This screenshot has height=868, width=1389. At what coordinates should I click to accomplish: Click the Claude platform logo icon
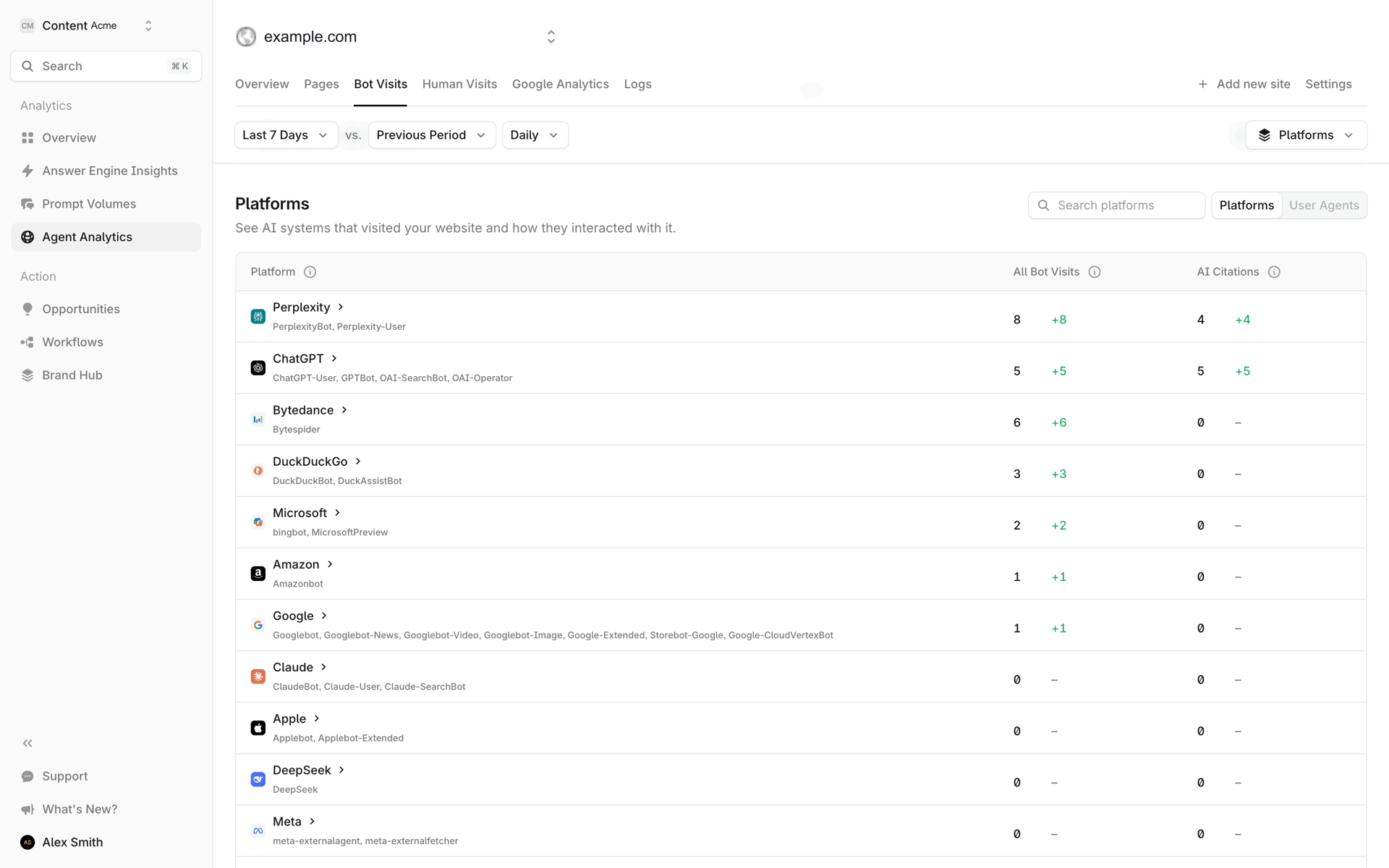[258, 676]
